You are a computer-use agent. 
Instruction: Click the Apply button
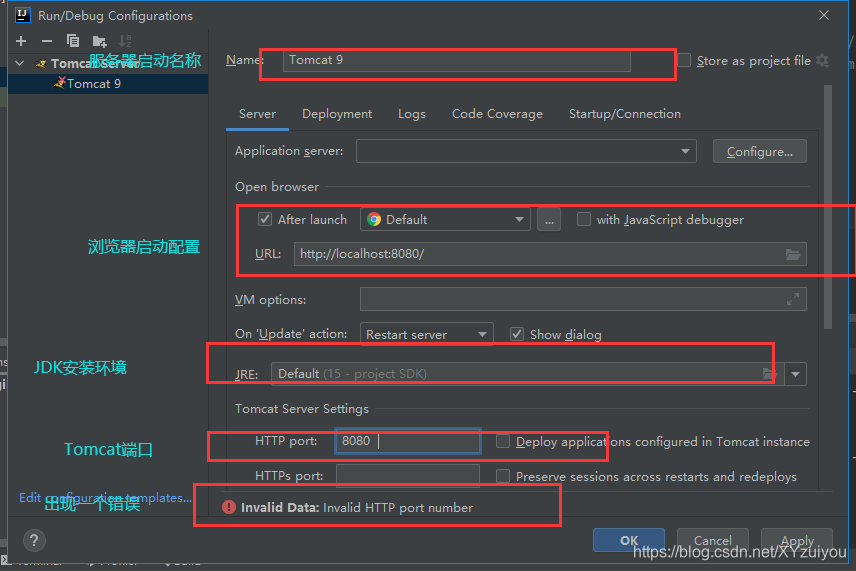[797, 540]
